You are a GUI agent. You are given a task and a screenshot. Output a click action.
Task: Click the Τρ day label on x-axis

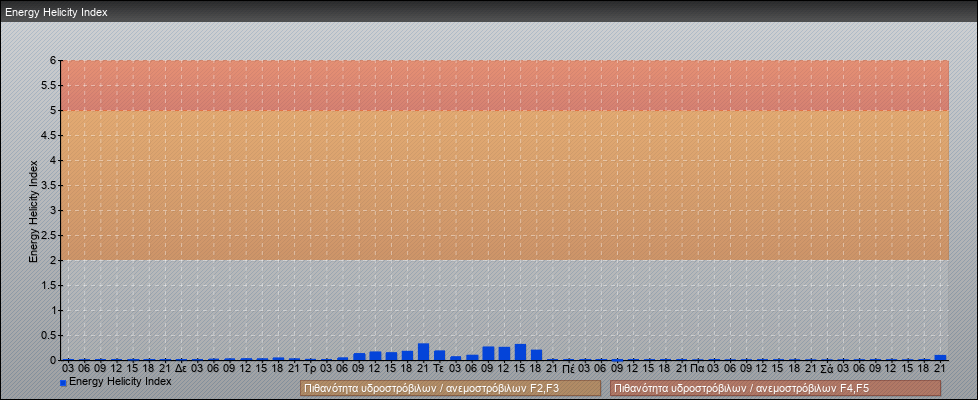pyautogui.click(x=310, y=368)
